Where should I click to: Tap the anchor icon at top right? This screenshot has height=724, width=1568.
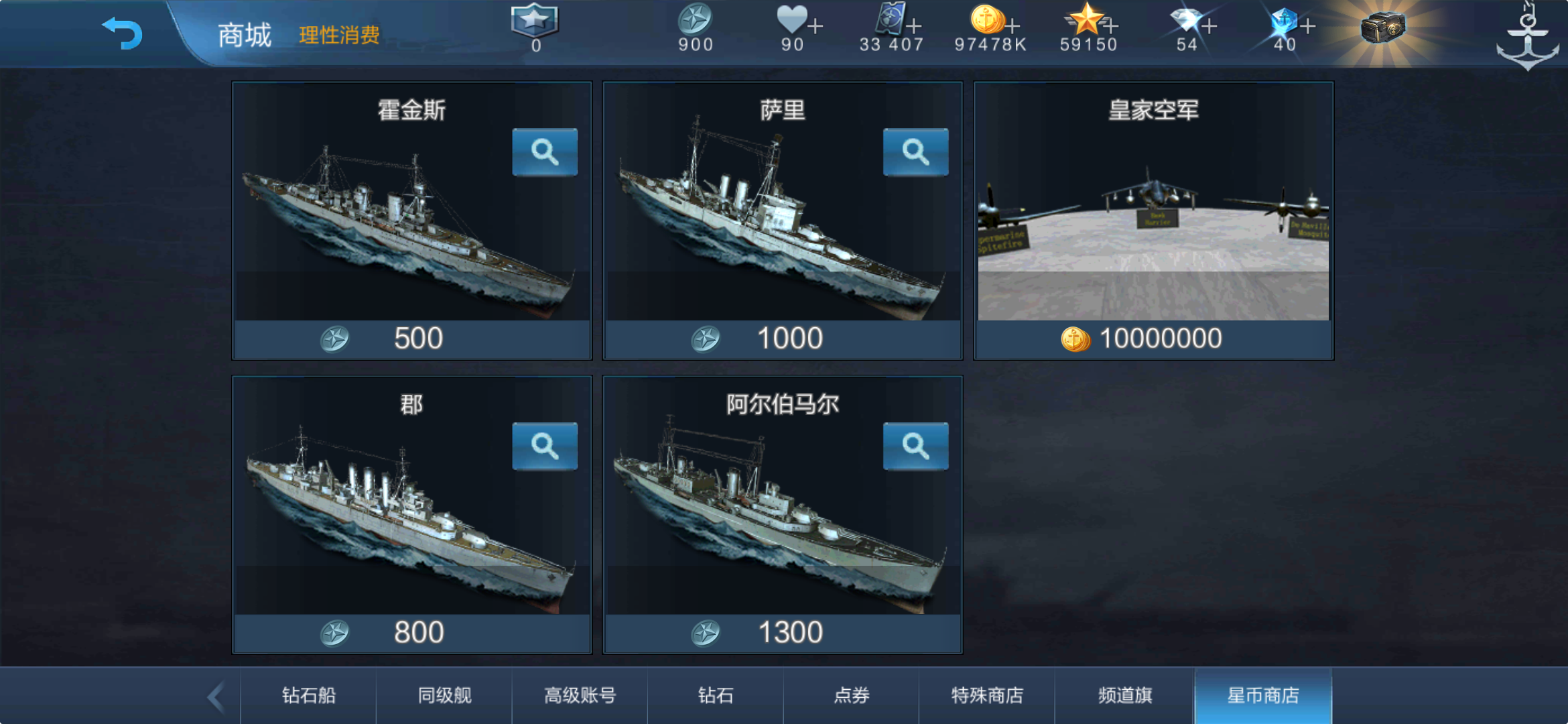coord(1527,37)
